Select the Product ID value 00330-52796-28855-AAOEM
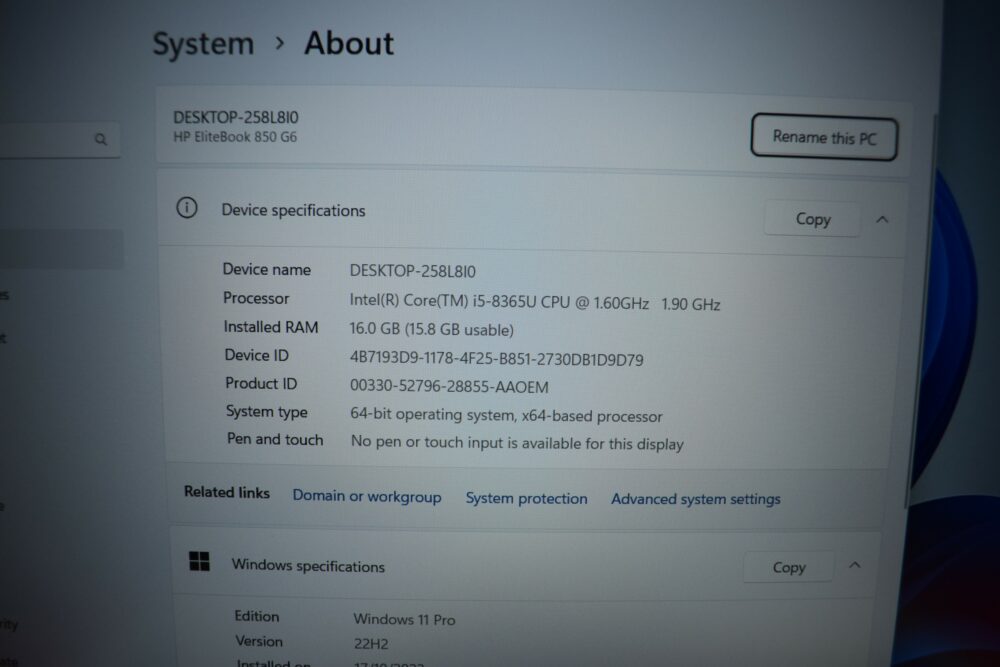The image size is (1000, 667). coord(449,386)
